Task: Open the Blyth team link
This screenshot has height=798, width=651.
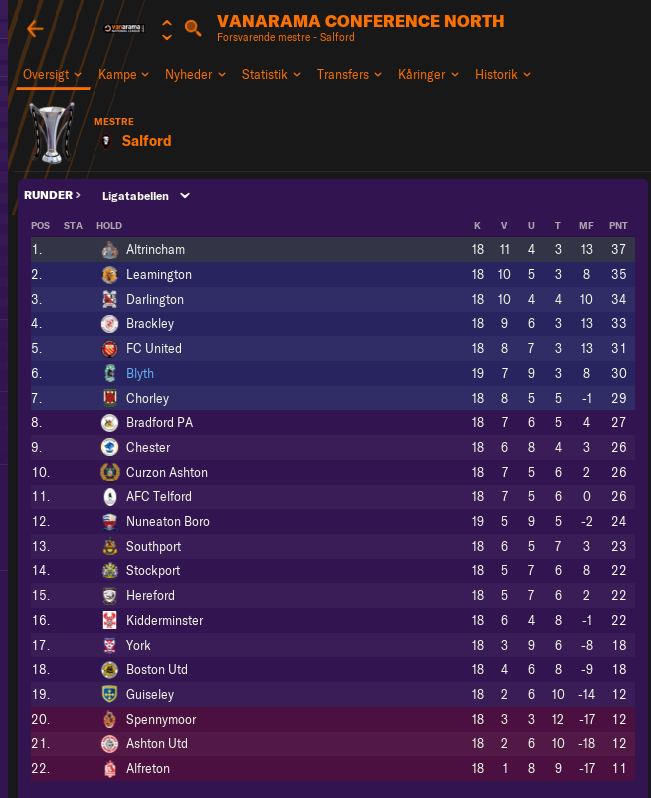Action: click(140, 374)
